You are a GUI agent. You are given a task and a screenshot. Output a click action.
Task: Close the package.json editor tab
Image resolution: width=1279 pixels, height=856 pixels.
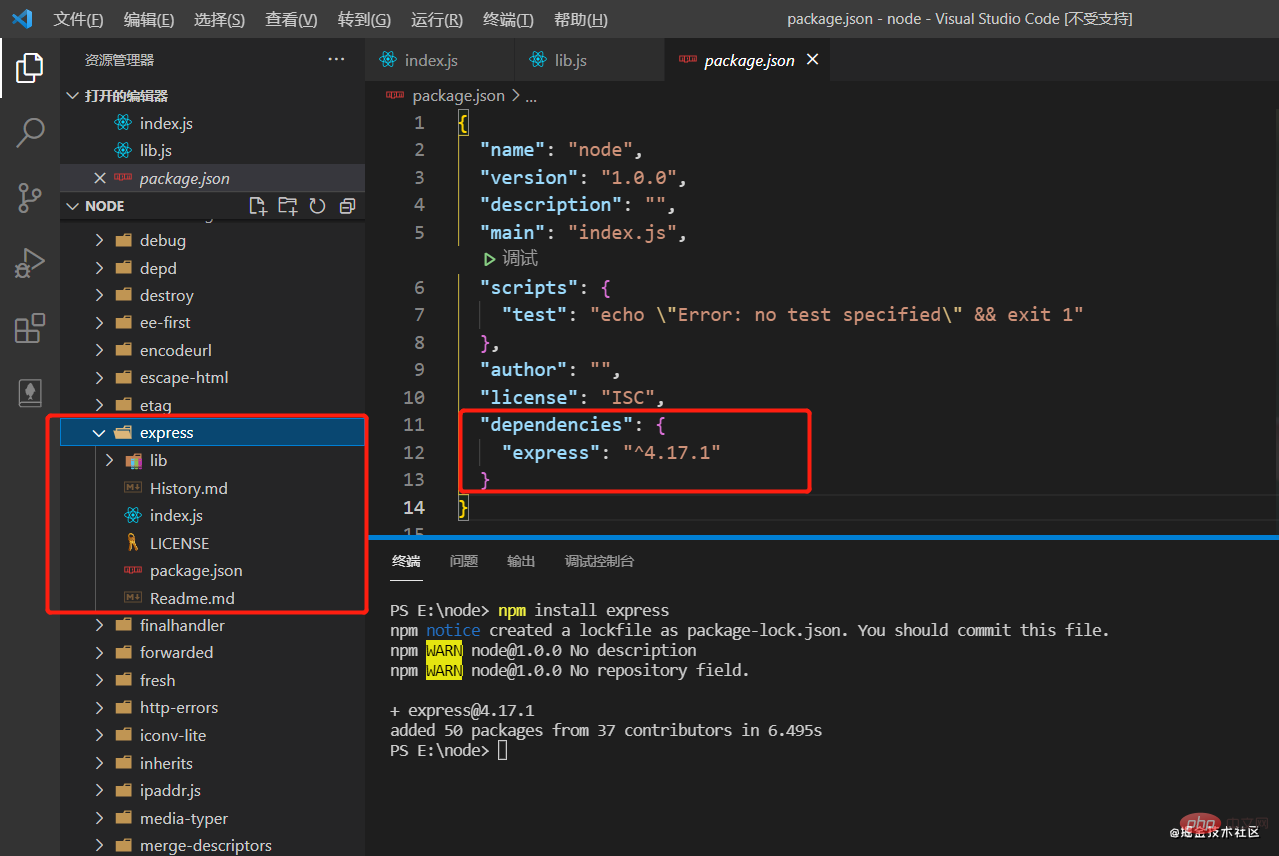coord(813,60)
